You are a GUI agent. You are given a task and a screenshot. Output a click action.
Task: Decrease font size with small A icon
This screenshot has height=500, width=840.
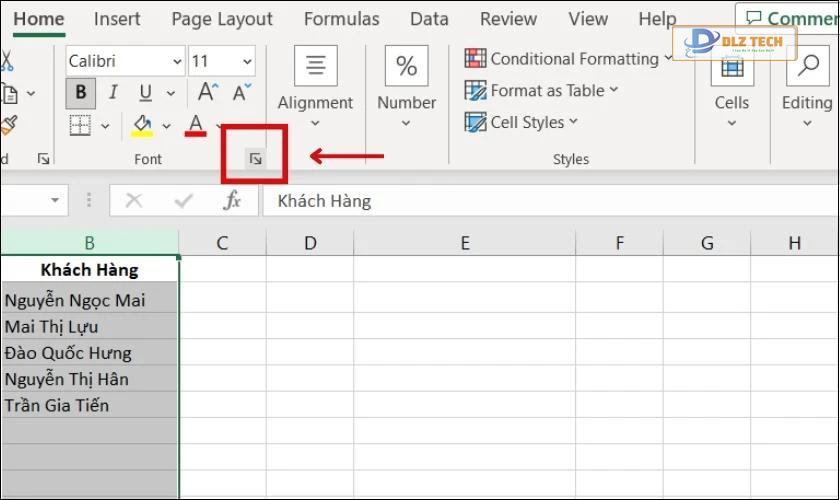pyautogui.click(x=242, y=92)
